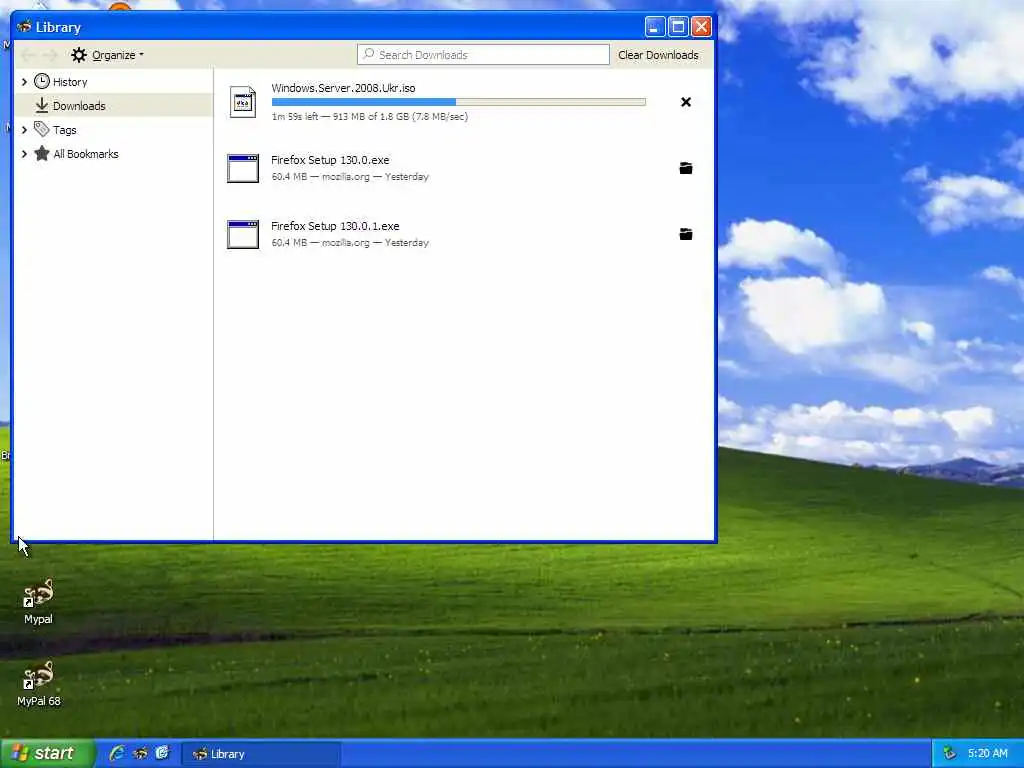Click the Library window title bar icon
Screen dimensions: 1024x768
click(x=24, y=27)
